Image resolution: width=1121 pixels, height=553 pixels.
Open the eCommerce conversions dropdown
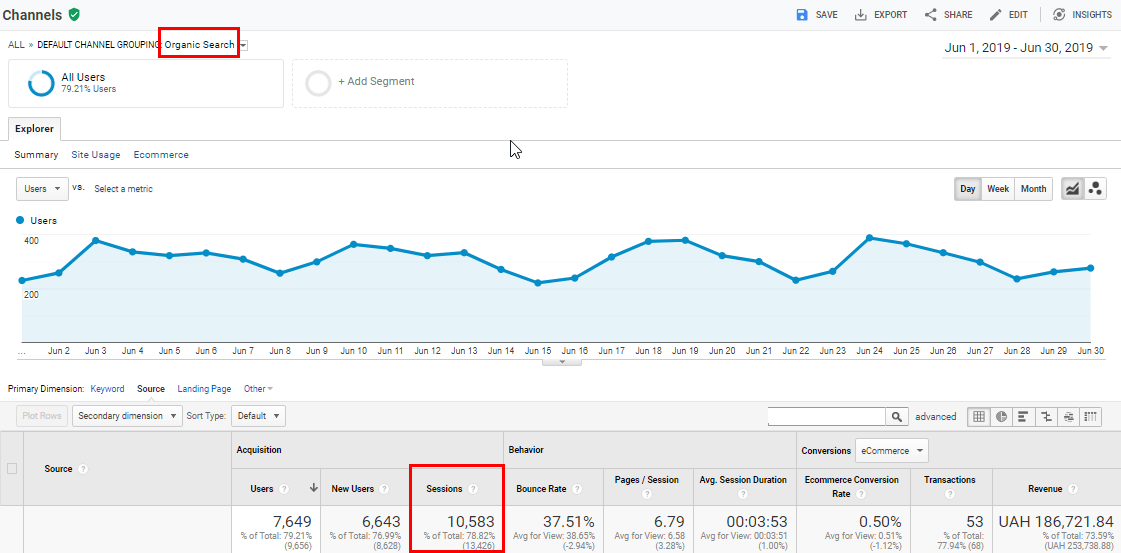click(892, 451)
